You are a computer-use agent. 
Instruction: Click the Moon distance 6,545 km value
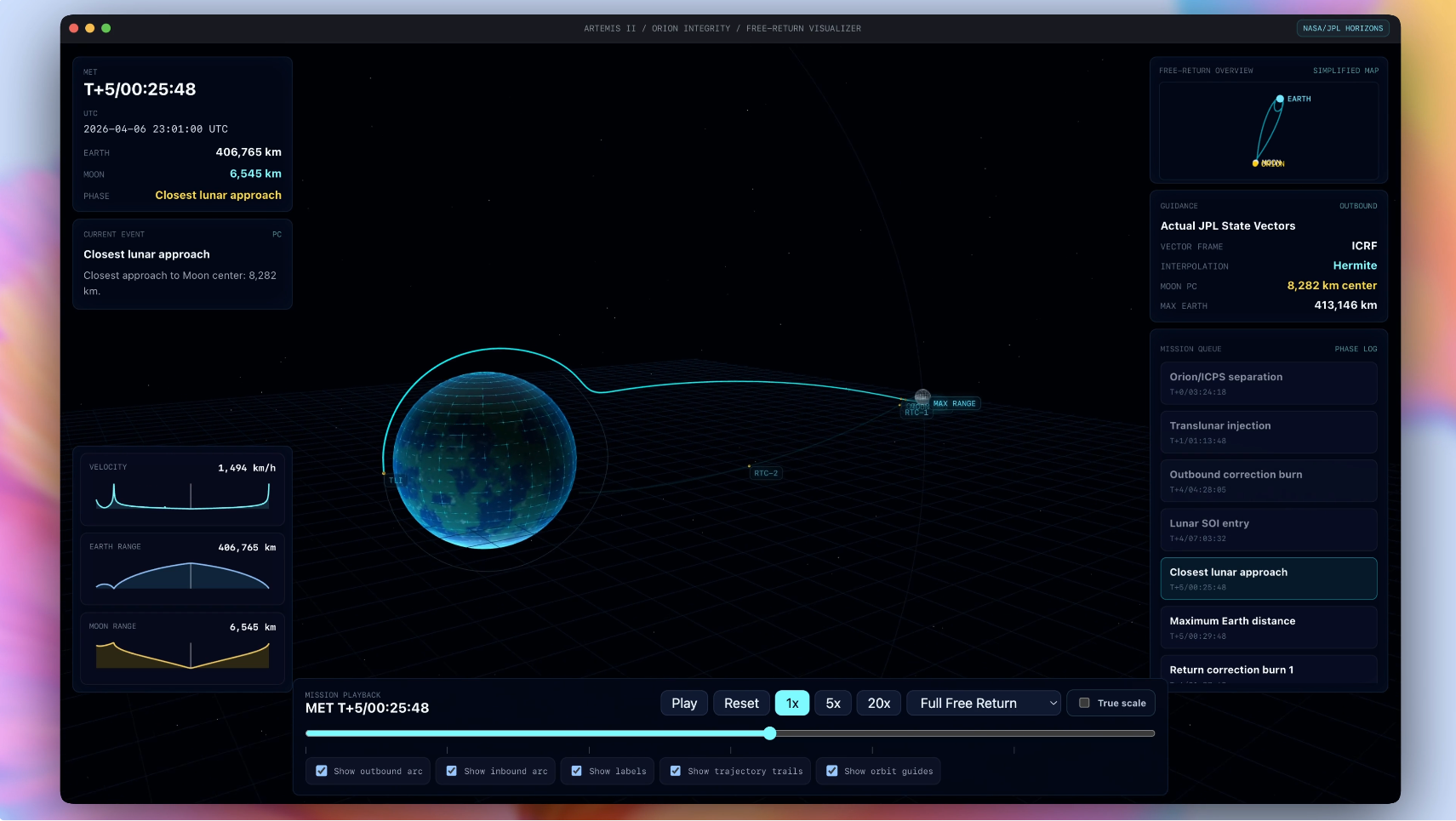255,174
